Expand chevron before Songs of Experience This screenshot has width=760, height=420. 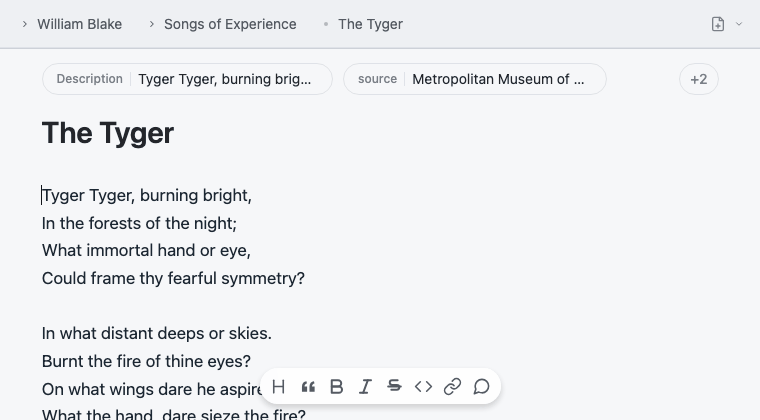[x=151, y=24]
